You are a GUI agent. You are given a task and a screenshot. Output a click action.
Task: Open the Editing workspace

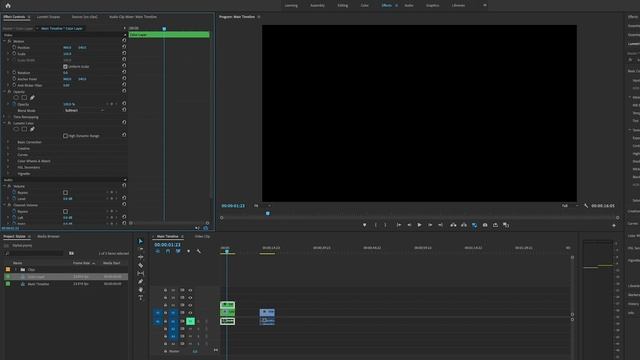[x=342, y=5]
